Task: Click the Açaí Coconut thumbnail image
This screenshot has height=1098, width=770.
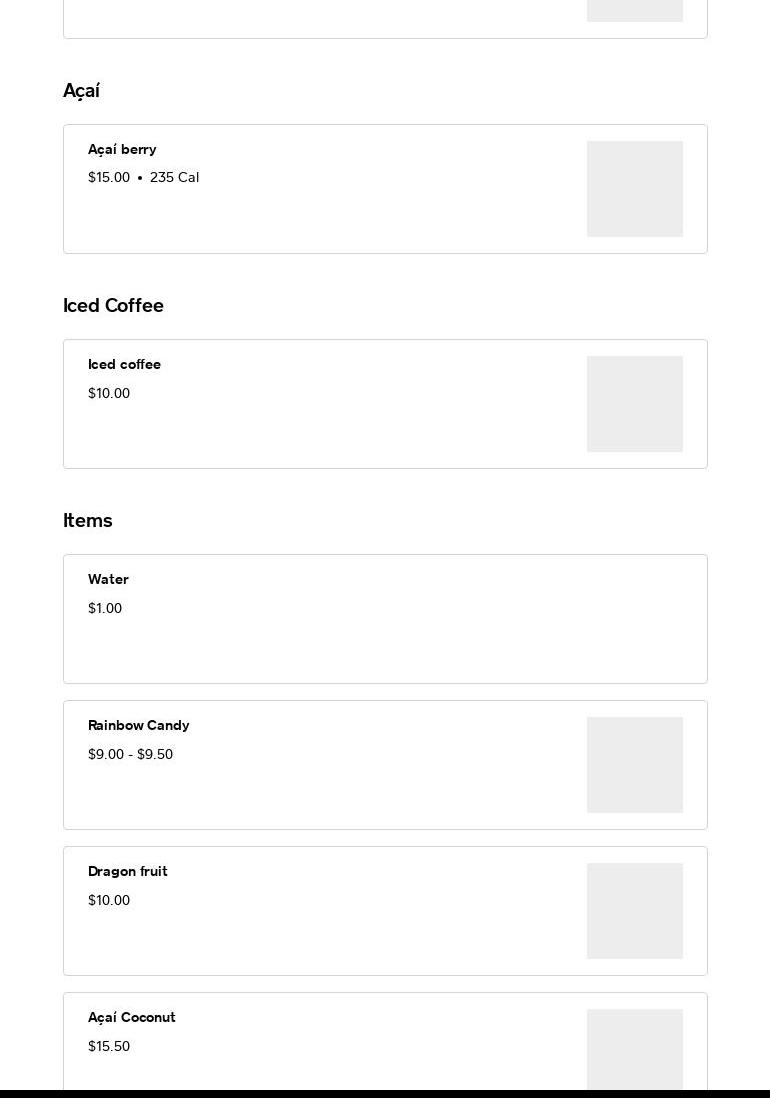Action: click(x=634, y=1049)
